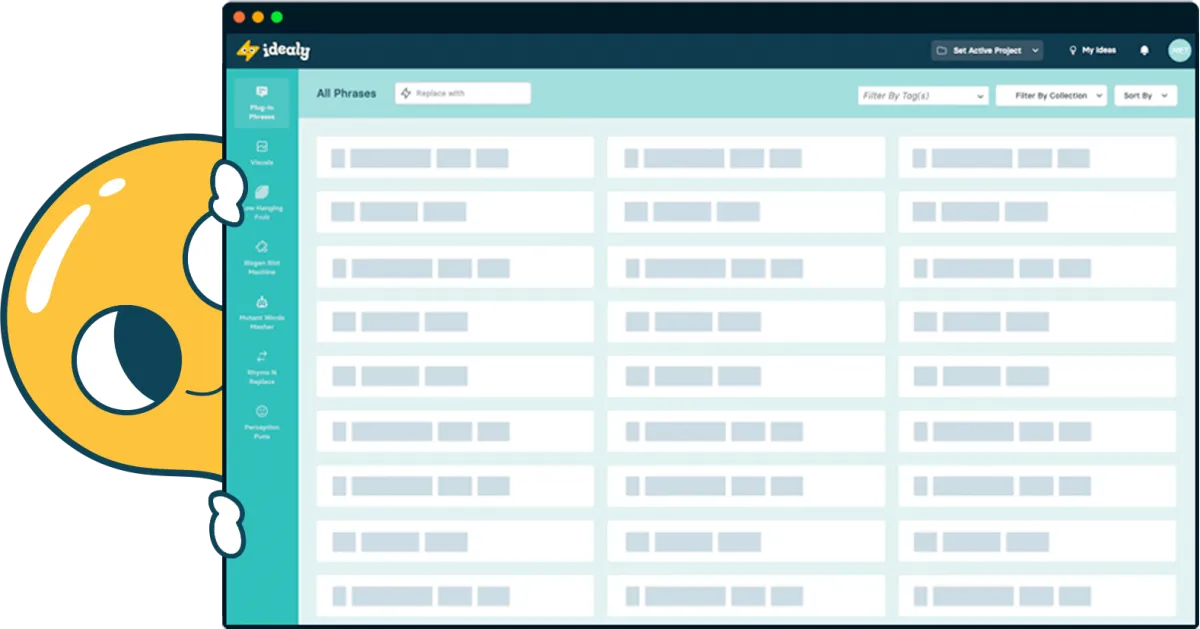This screenshot has width=1200, height=629.
Task: Expand the Set Active Project dropdown
Action: click(1036, 49)
